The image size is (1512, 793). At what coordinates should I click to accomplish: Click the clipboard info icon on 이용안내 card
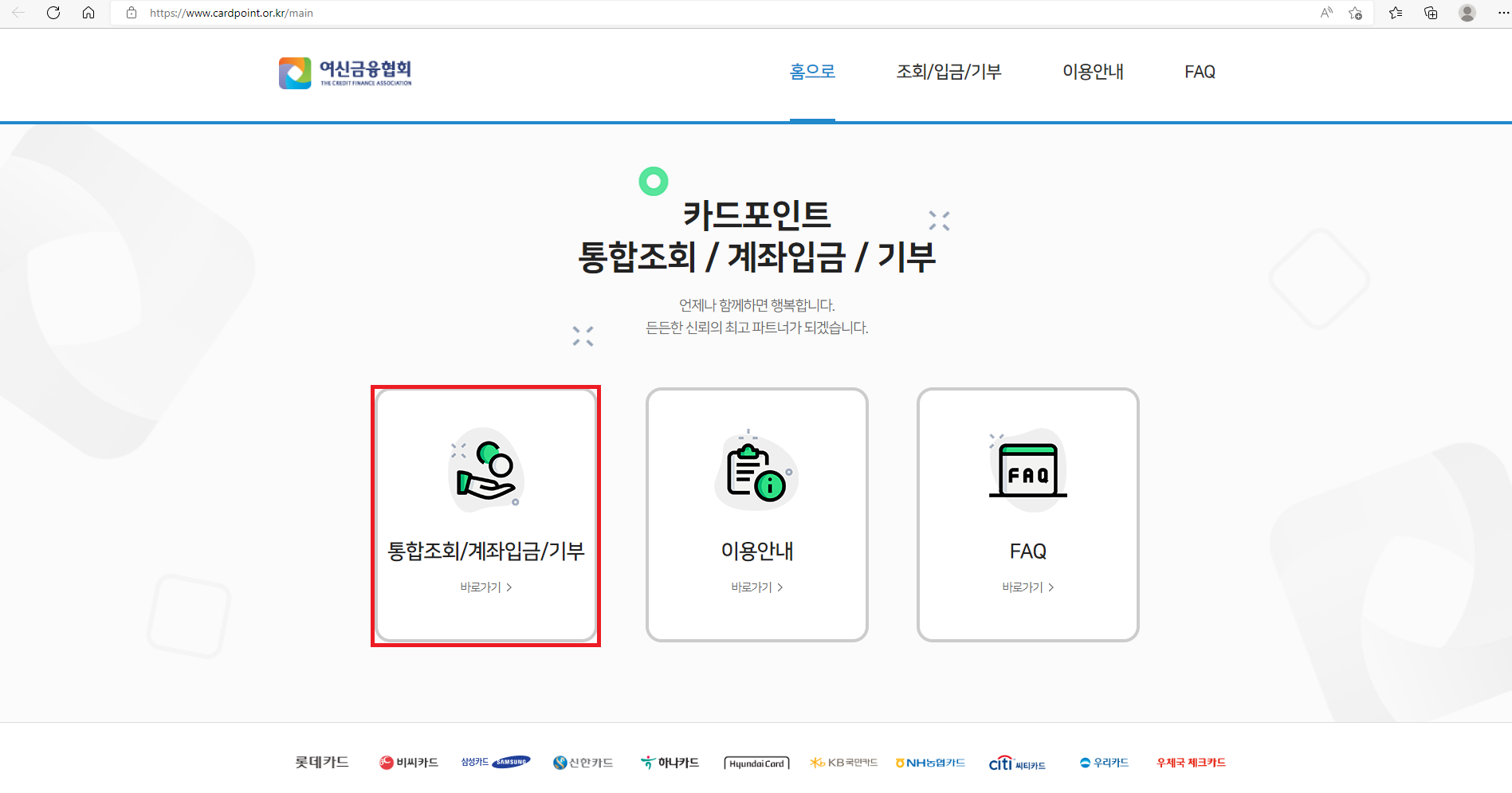pos(756,469)
